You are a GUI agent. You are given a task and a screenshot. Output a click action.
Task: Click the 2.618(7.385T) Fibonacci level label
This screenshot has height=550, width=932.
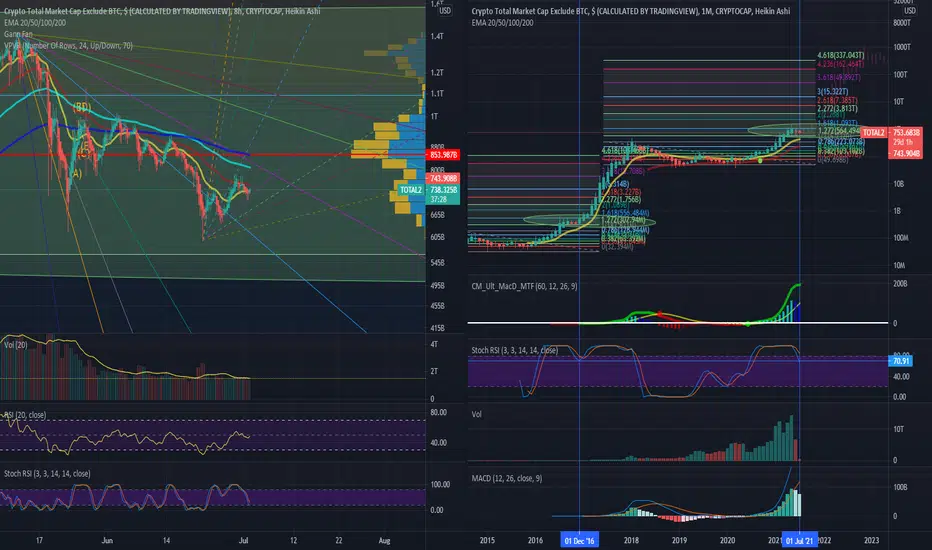coord(837,100)
